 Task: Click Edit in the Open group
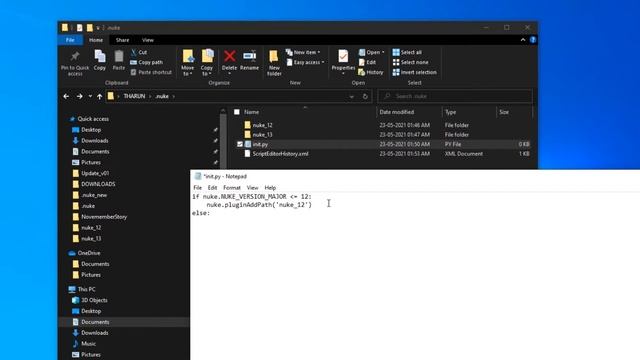[x=367, y=62]
